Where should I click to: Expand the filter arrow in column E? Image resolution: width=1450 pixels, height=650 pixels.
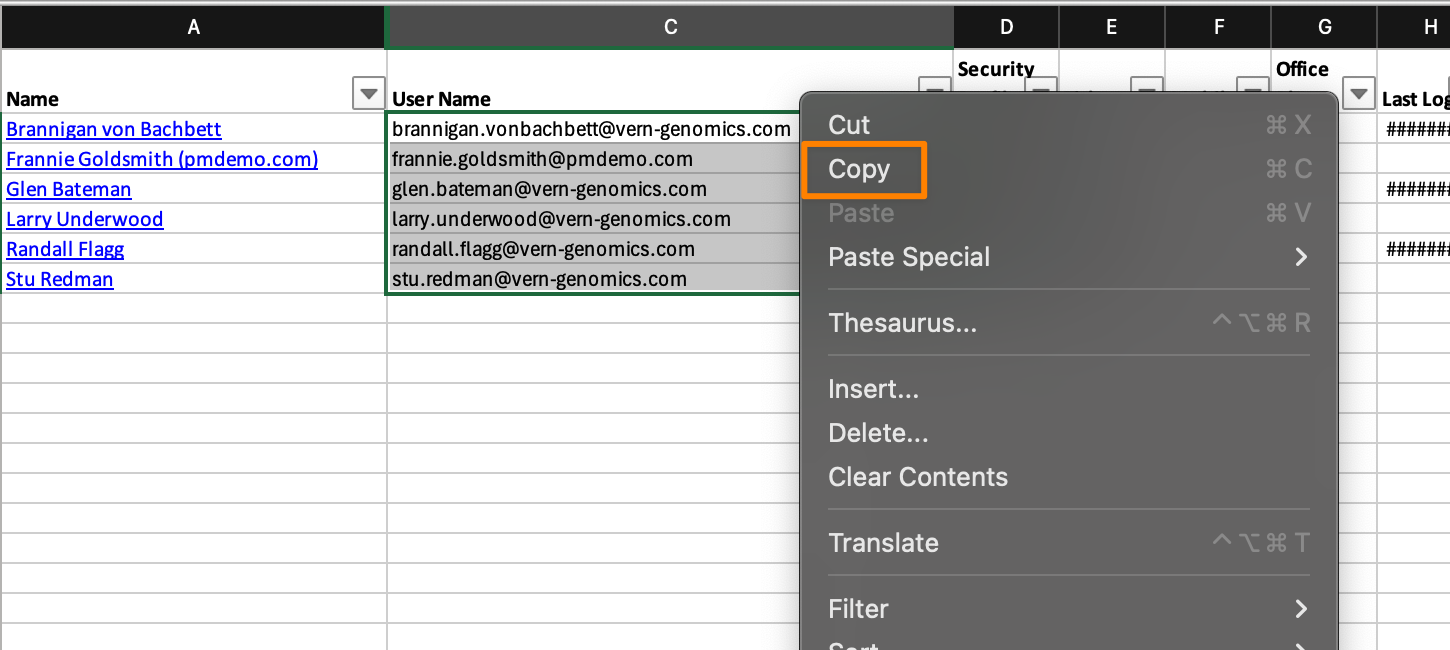point(1148,88)
